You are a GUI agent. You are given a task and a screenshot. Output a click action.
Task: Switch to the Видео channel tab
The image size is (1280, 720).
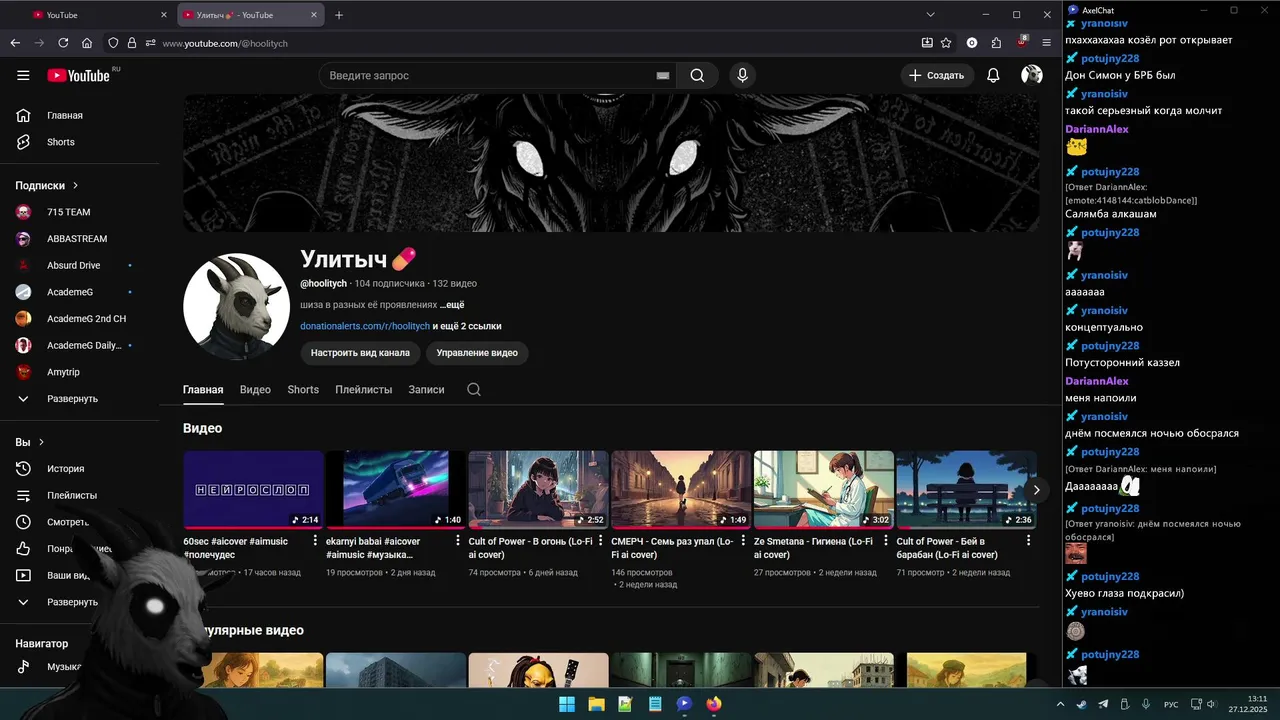point(255,390)
